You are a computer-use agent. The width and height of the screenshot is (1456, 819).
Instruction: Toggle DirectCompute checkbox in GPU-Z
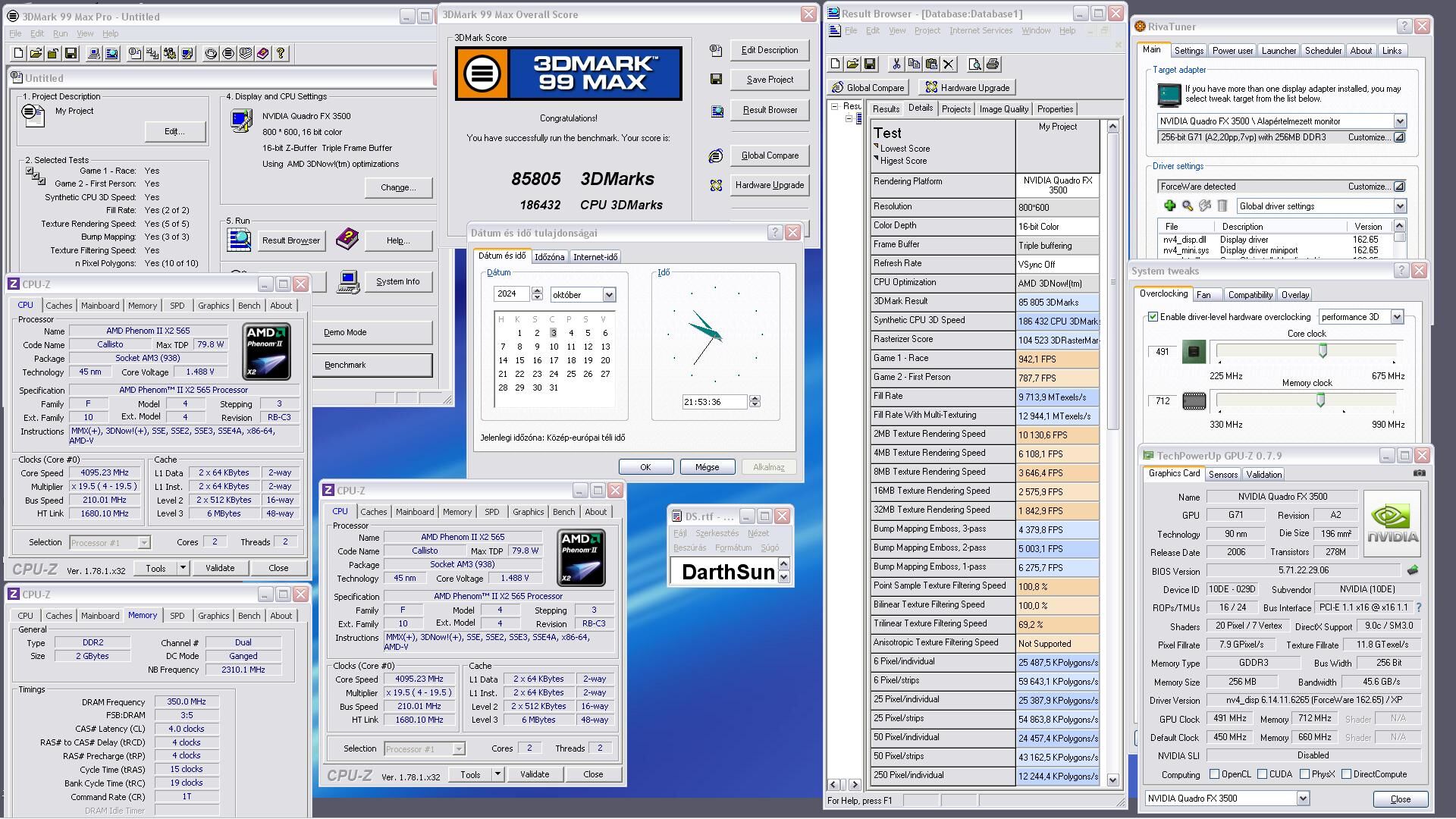tap(1346, 774)
